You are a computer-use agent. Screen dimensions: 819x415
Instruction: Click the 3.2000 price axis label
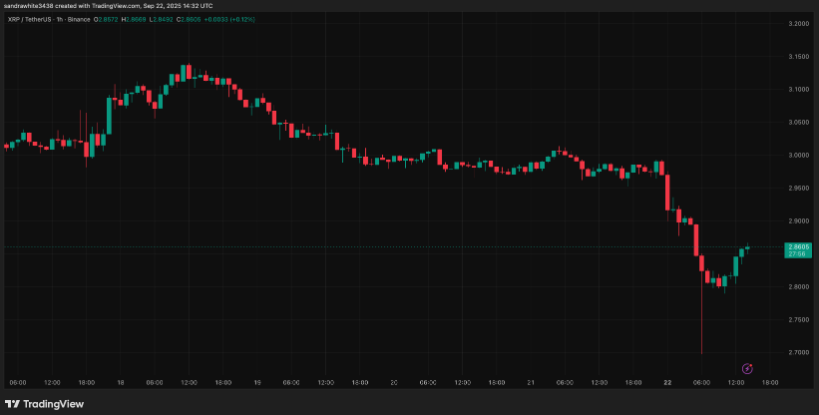[797, 24]
